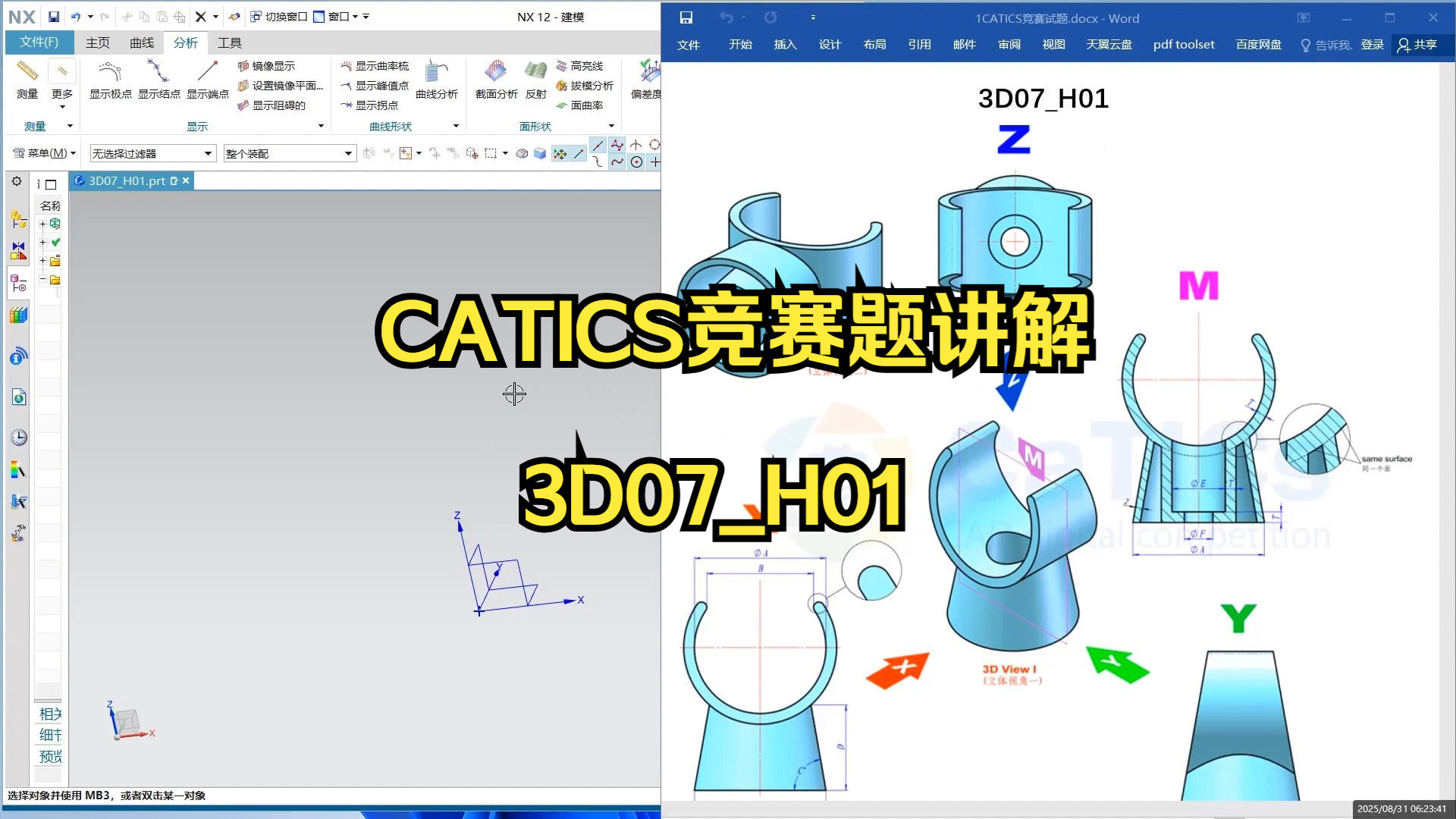The image size is (1456, 819).
Task: Click 设置镜像平面 set mirror plane
Action: point(281,86)
